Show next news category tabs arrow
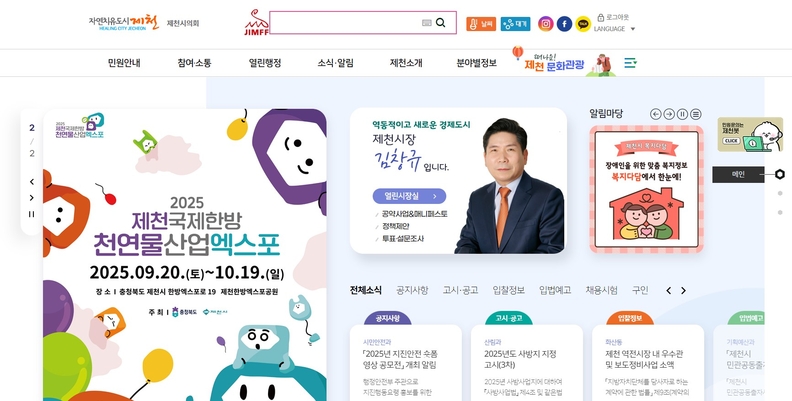 (x=683, y=290)
